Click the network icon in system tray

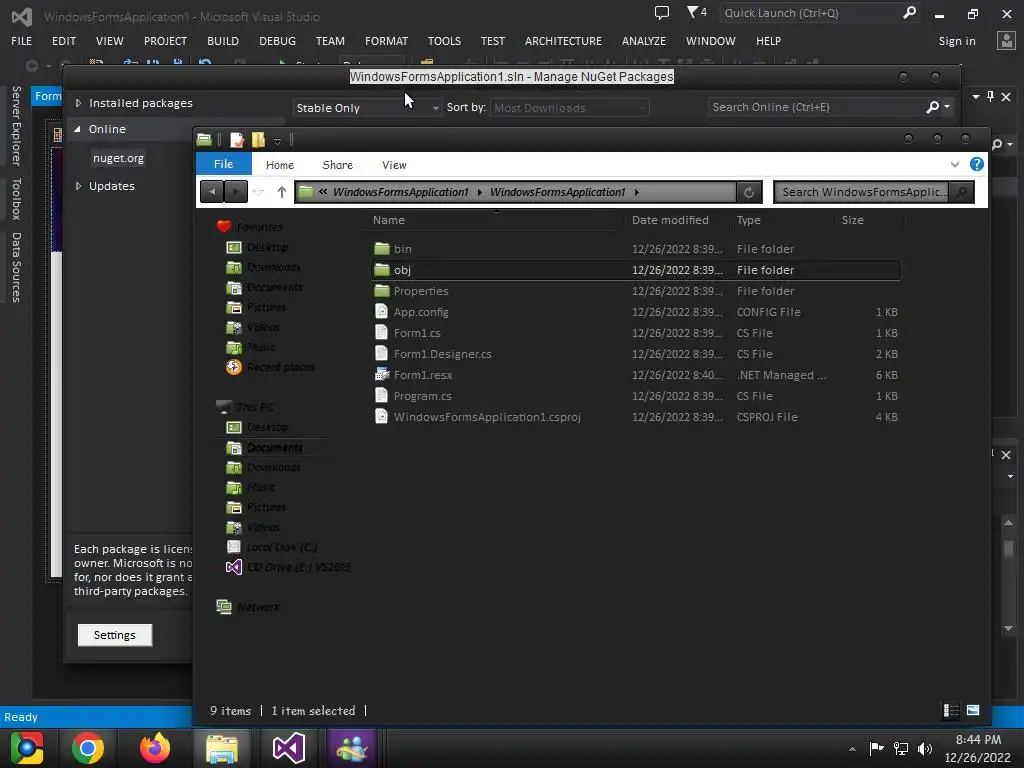pos(901,748)
